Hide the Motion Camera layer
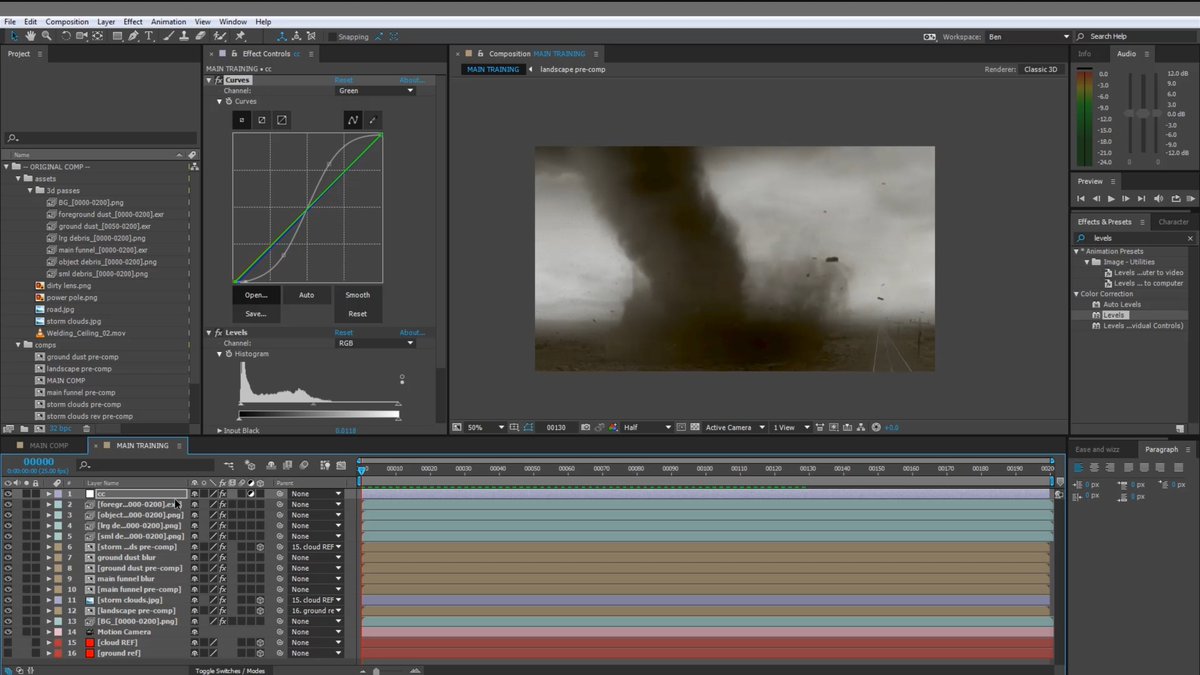Image resolution: width=1200 pixels, height=675 pixels. [x=8, y=632]
